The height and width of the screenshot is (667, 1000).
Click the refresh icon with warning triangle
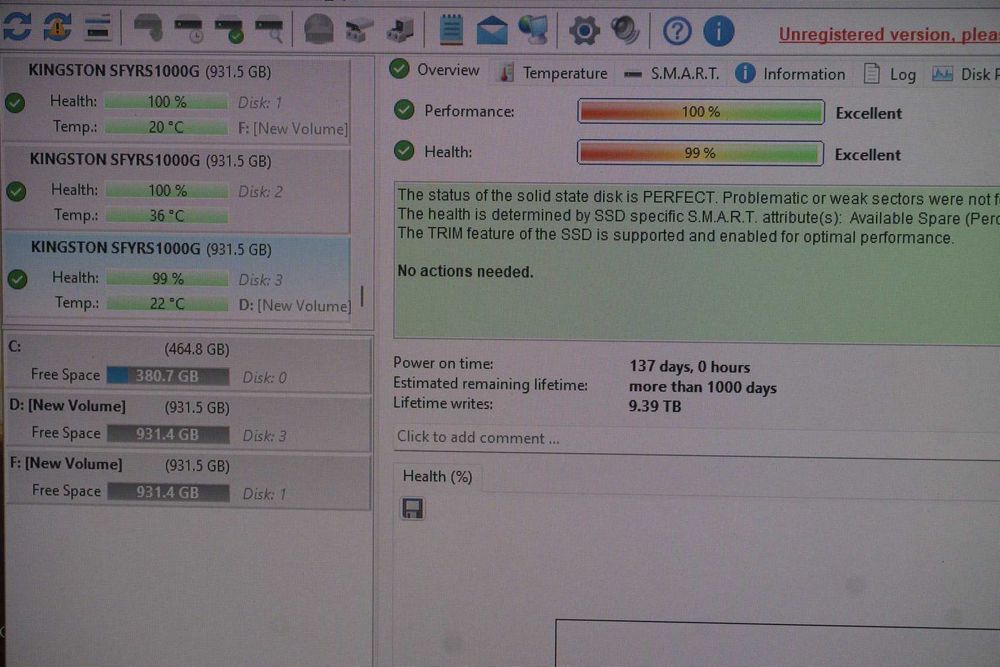(57, 27)
